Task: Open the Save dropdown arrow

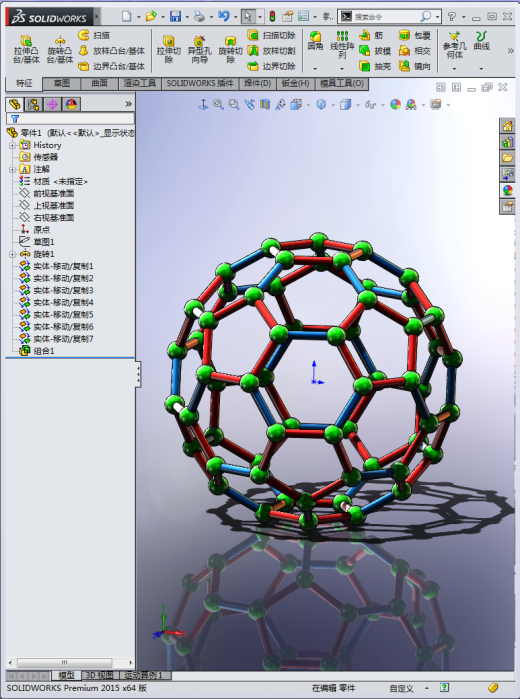Action: (186, 17)
